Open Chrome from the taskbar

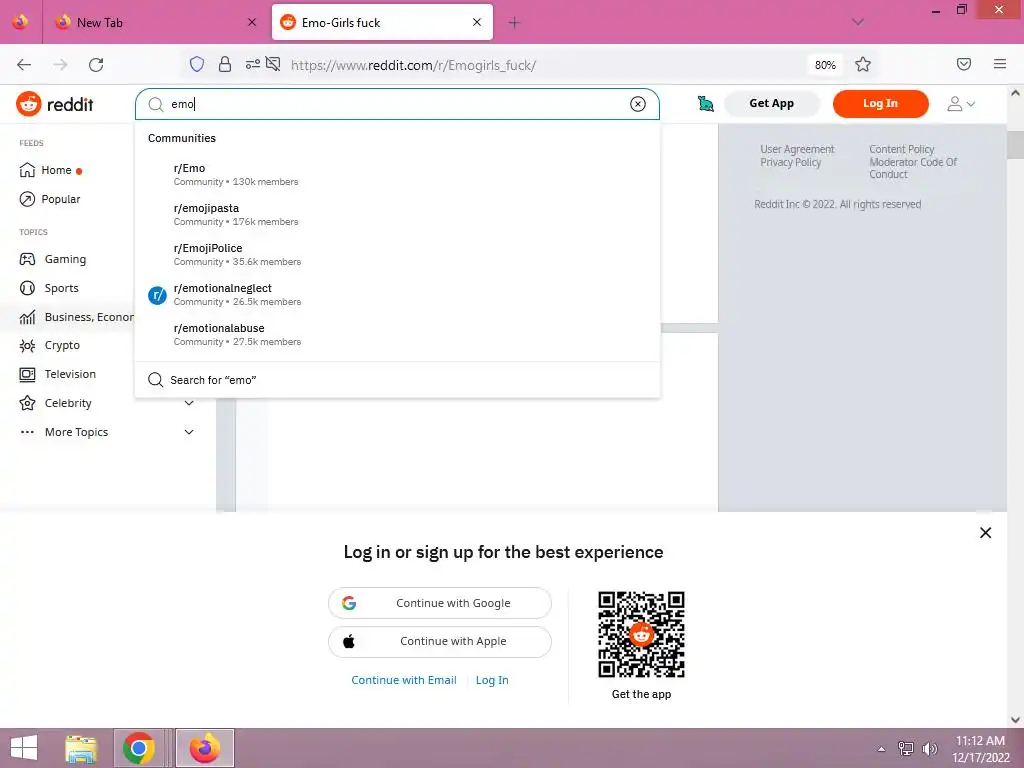click(x=138, y=748)
